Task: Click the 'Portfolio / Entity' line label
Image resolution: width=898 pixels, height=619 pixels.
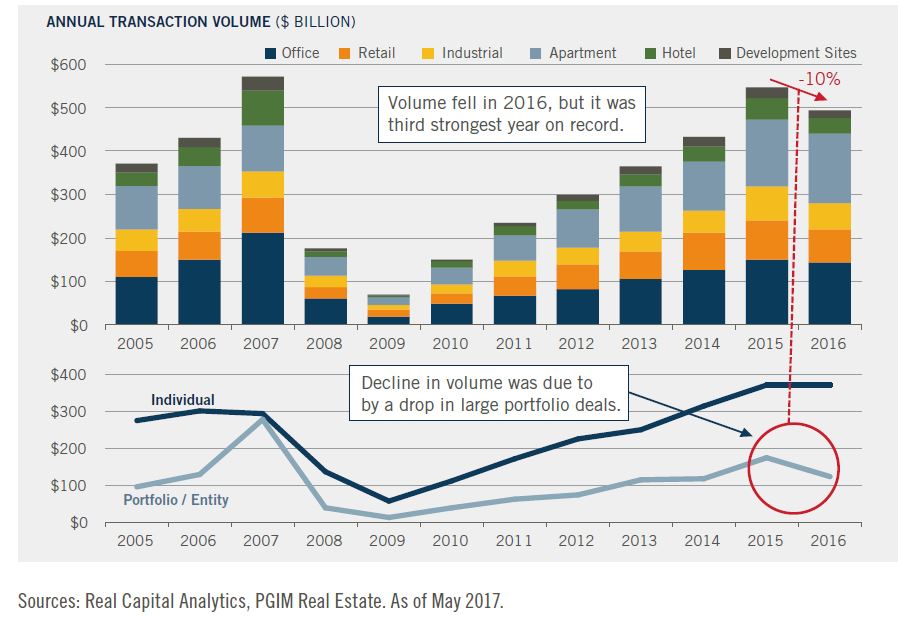Action: [176, 500]
